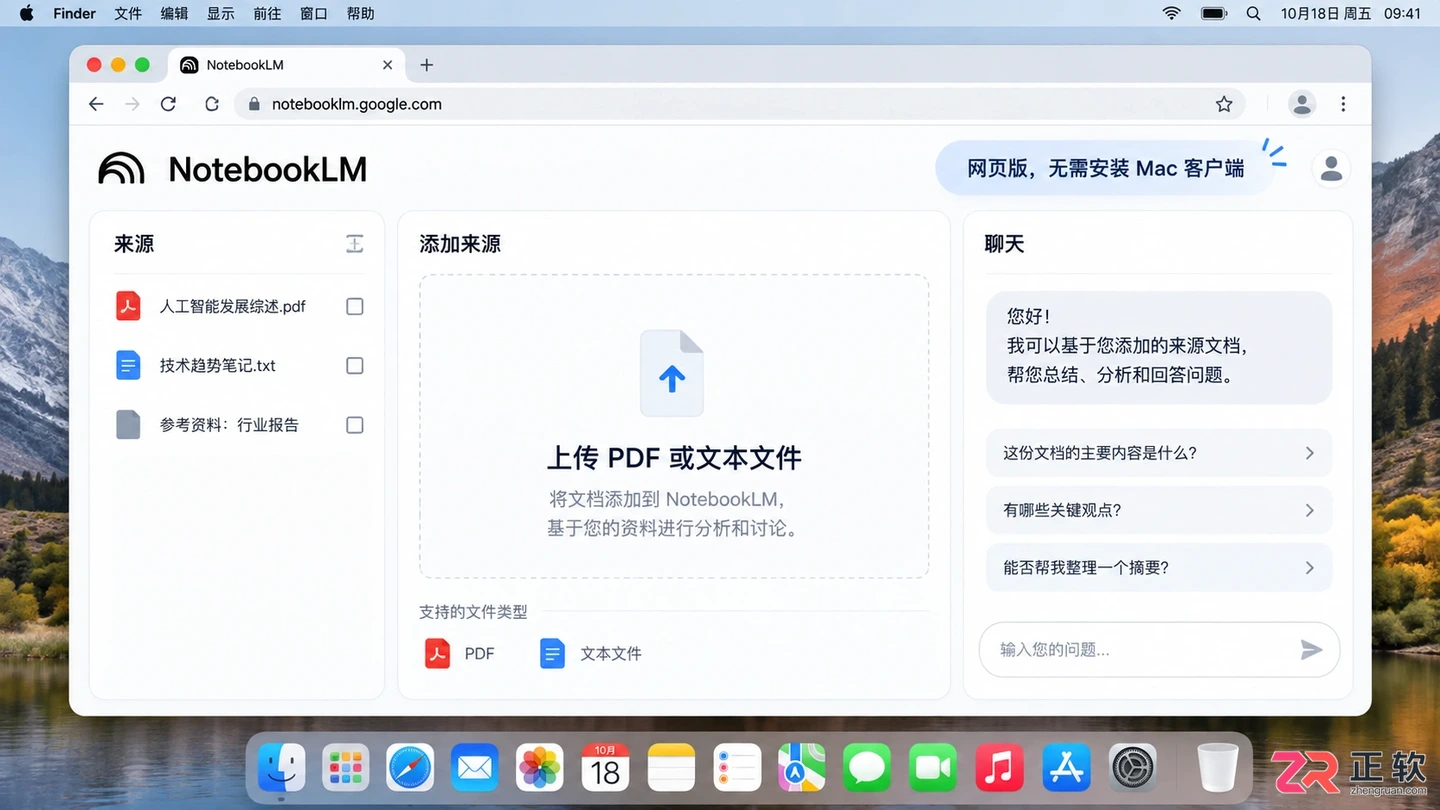Screen dimensions: 1440x810
Task: Open source 技术趋势笔记.txt
Action: pyautogui.click(x=218, y=366)
